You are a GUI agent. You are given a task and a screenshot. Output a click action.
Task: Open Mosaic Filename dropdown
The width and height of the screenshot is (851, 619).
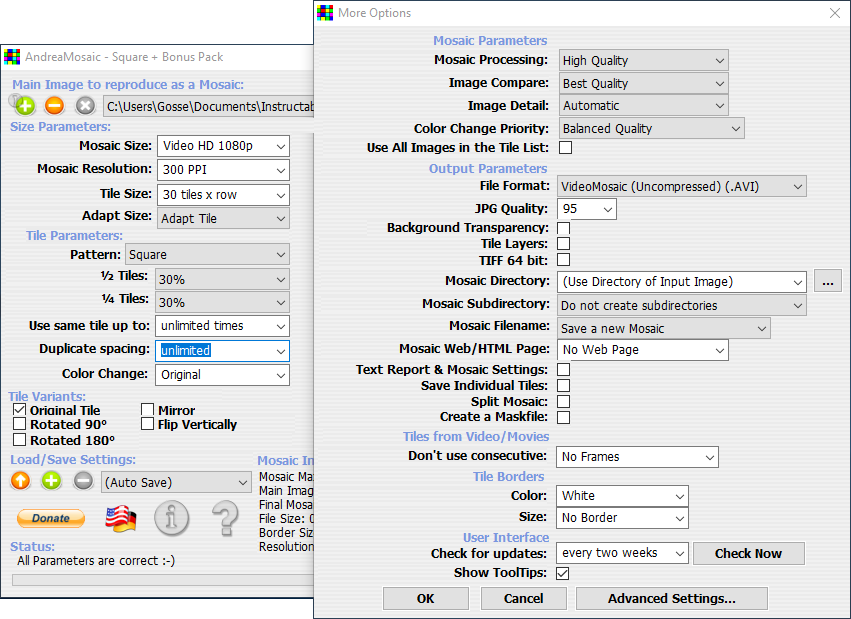[664, 328]
